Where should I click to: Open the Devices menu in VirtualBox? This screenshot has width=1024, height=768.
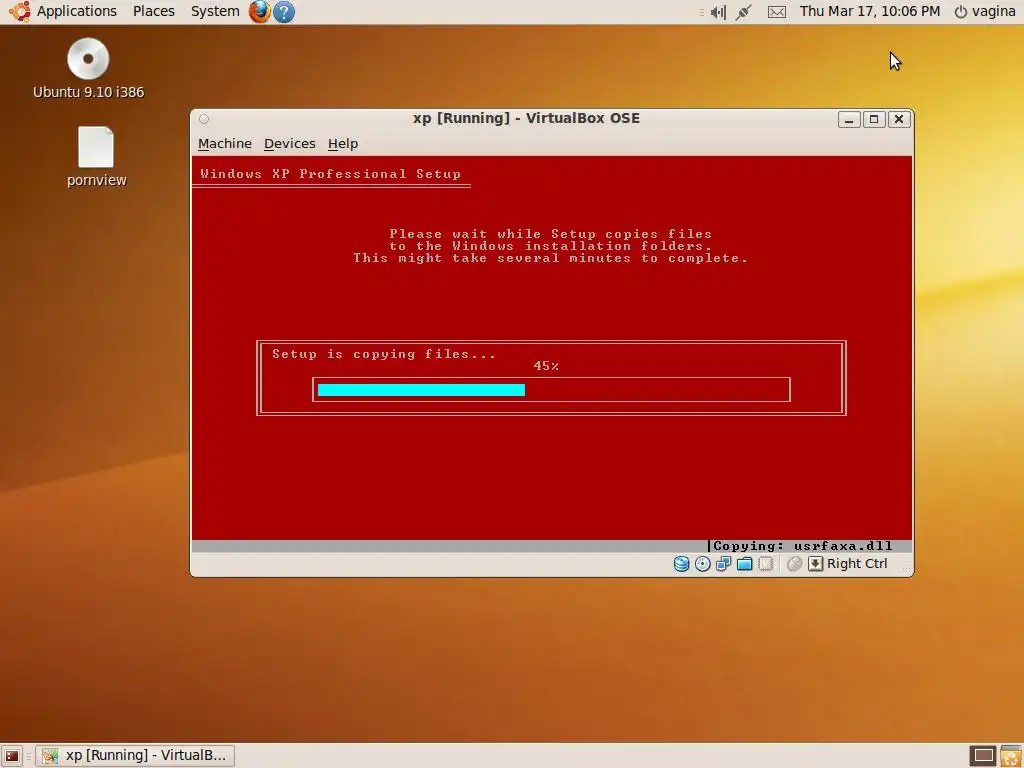pyautogui.click(x=289, y=144)
